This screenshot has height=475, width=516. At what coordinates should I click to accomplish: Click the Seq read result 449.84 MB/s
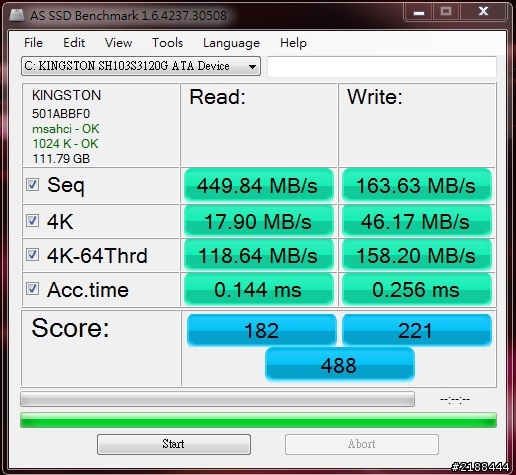[x=259, y=185]
